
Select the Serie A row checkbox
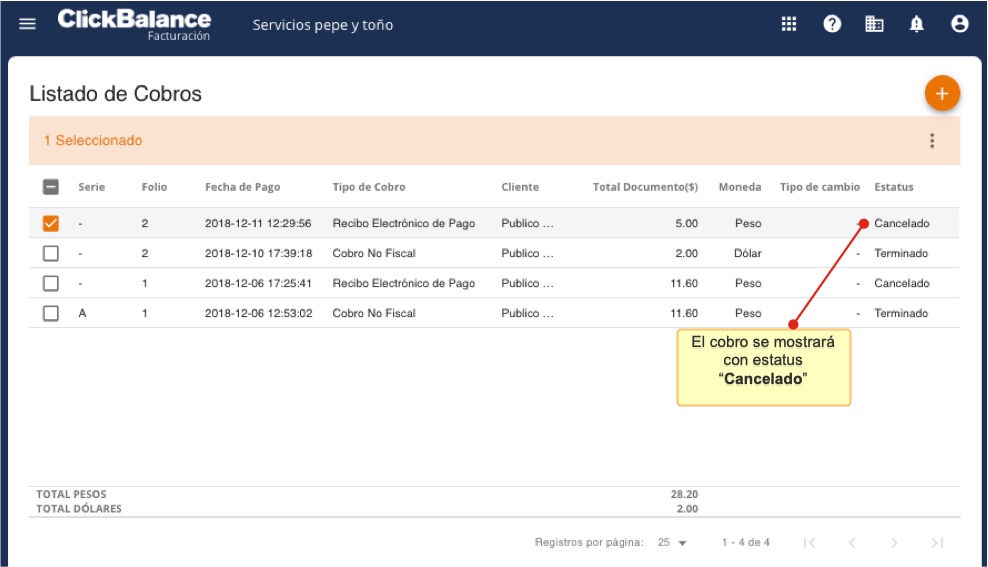point(51,314)
